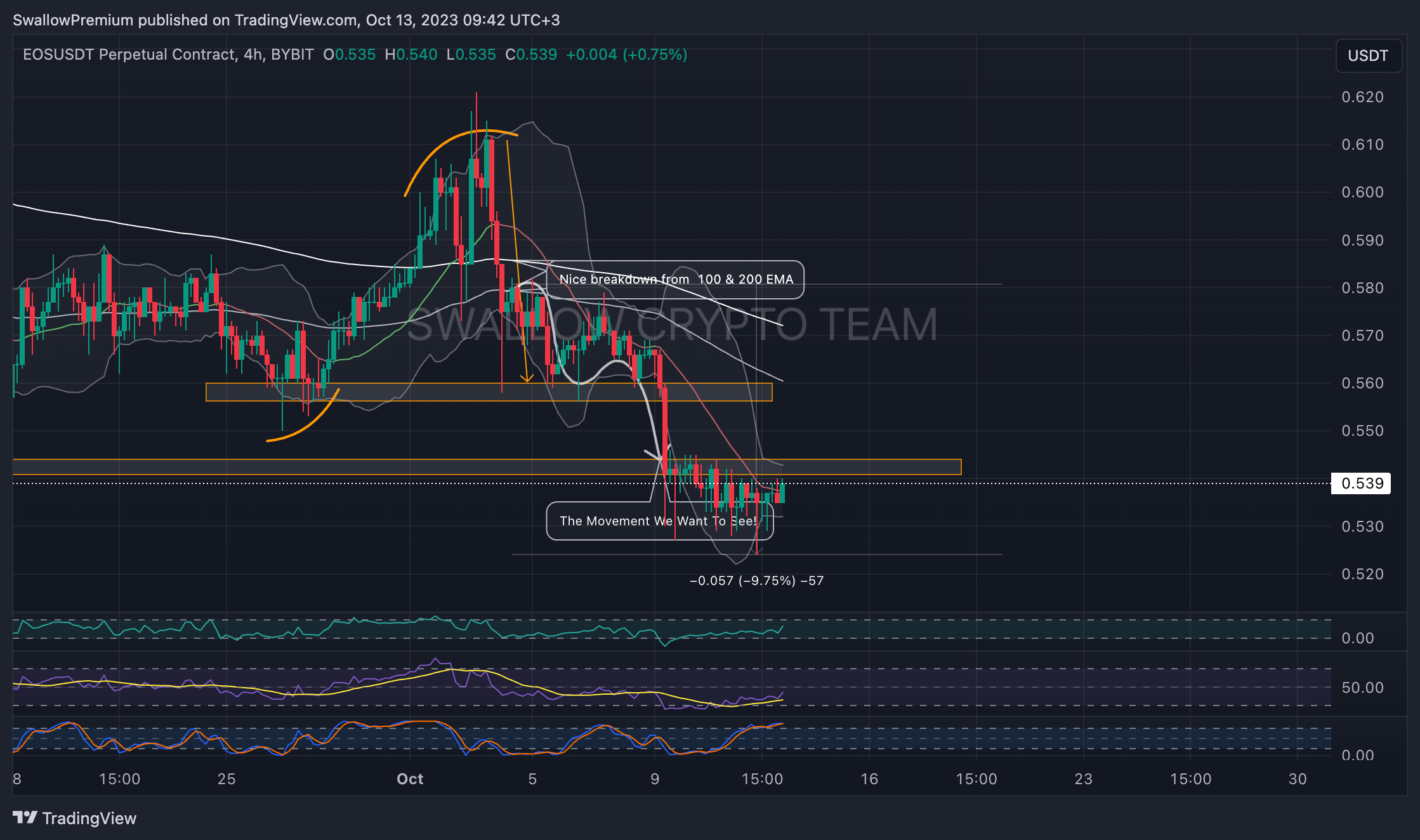This screenshot has height=840, width=1420.
Task: Click the 16 date label on time axis
Action: point(869,779)
